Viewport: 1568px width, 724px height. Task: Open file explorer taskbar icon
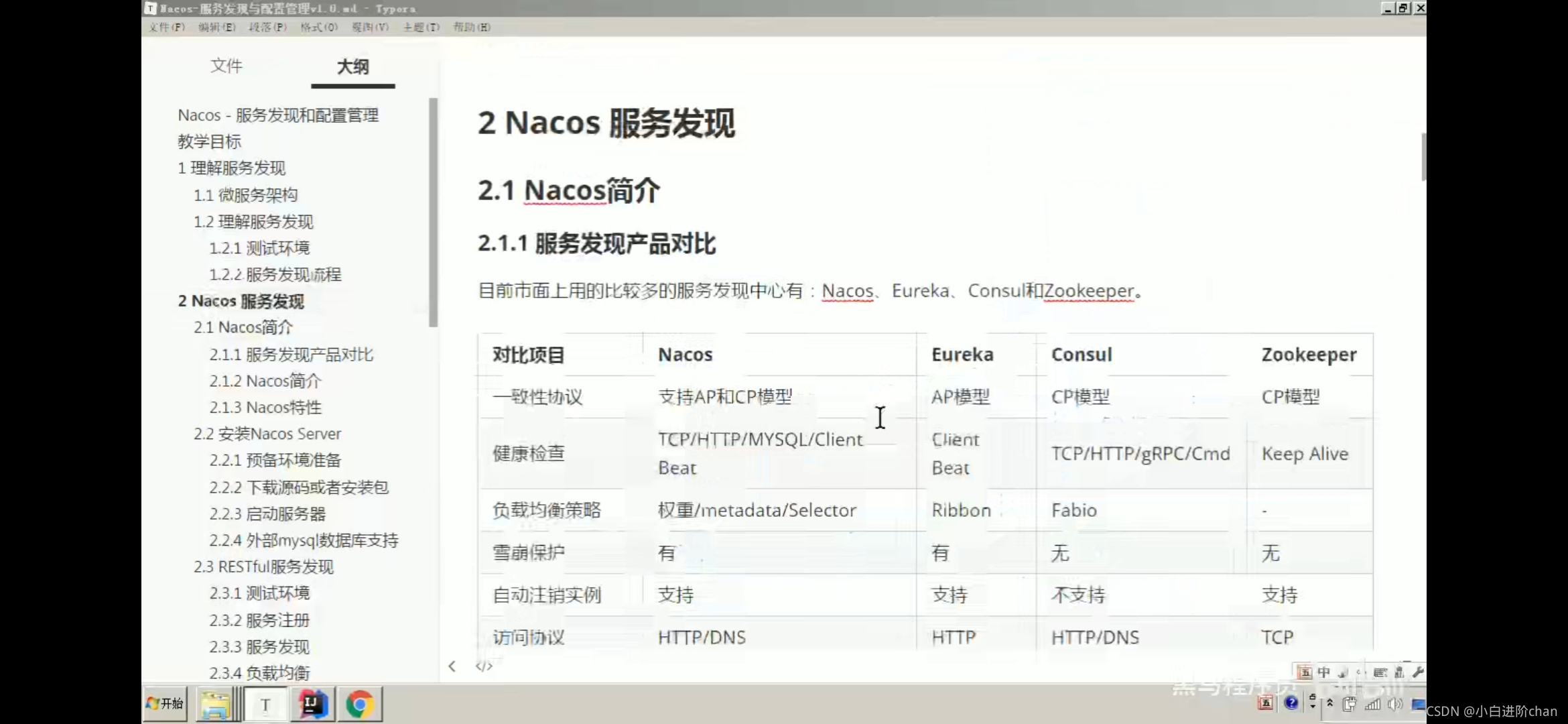coord(214,704)
